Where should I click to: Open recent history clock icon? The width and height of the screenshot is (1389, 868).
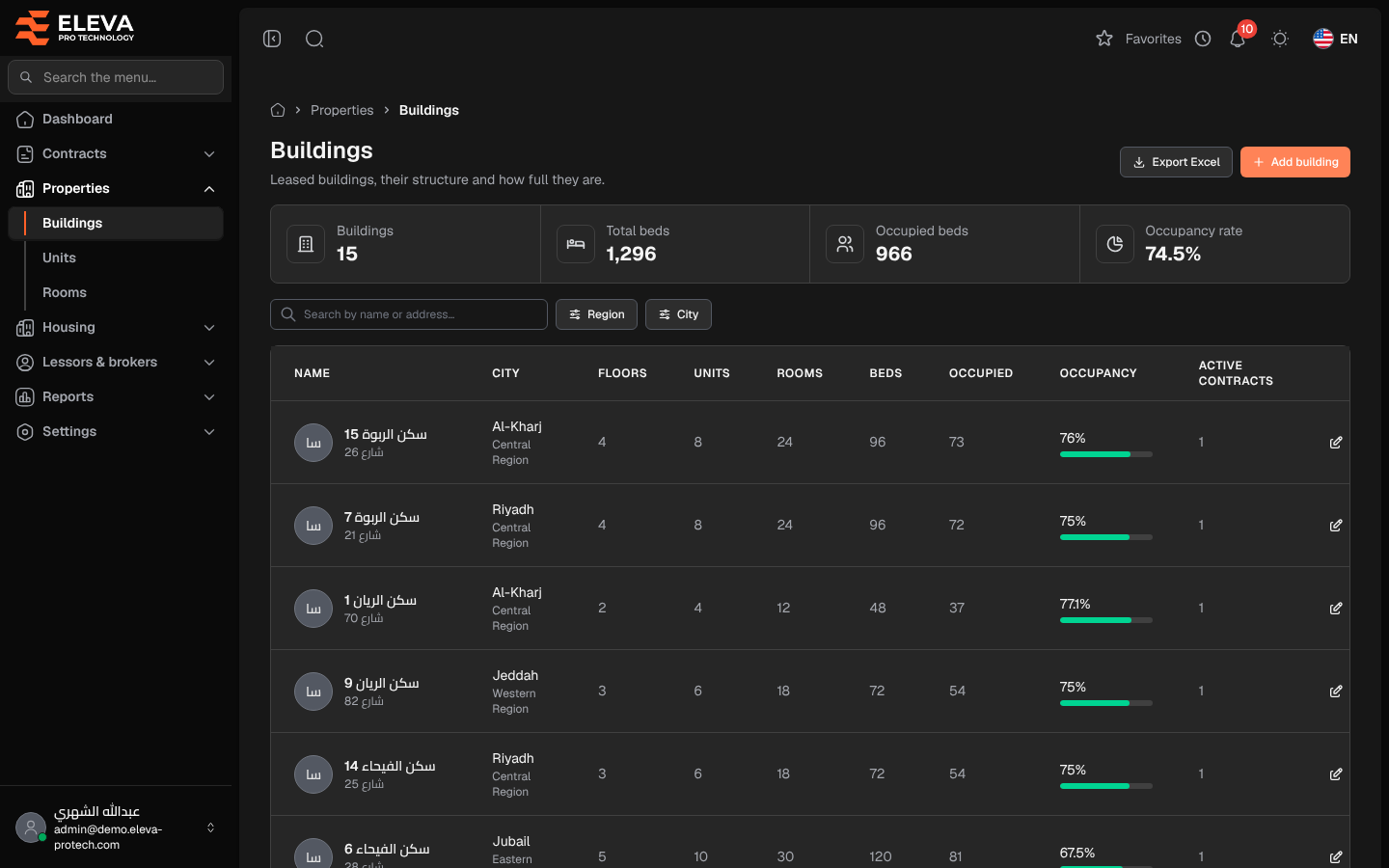1203,39
